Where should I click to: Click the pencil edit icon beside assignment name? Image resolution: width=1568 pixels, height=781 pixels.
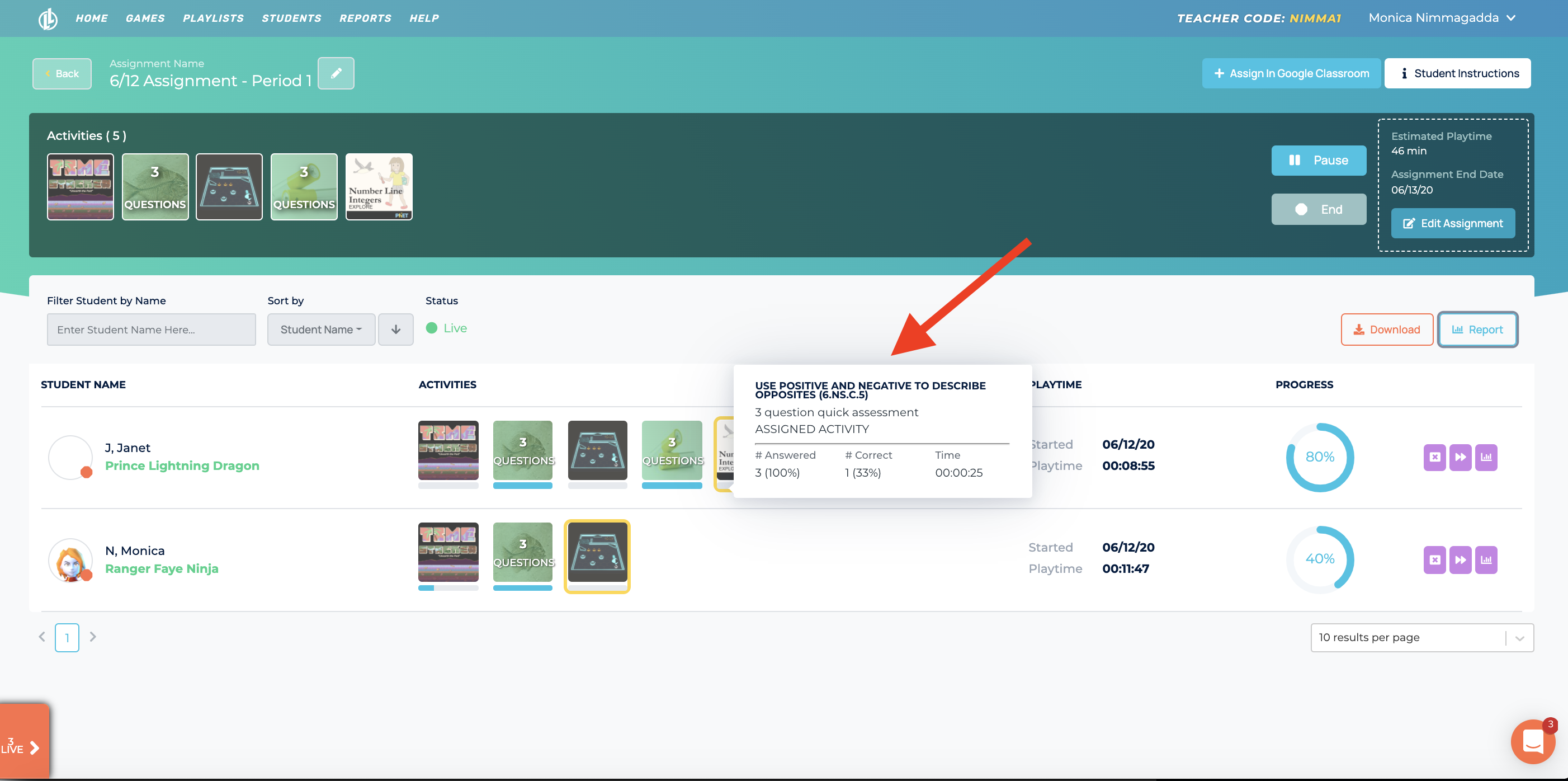pyautogui.click(x=336, y=74)
